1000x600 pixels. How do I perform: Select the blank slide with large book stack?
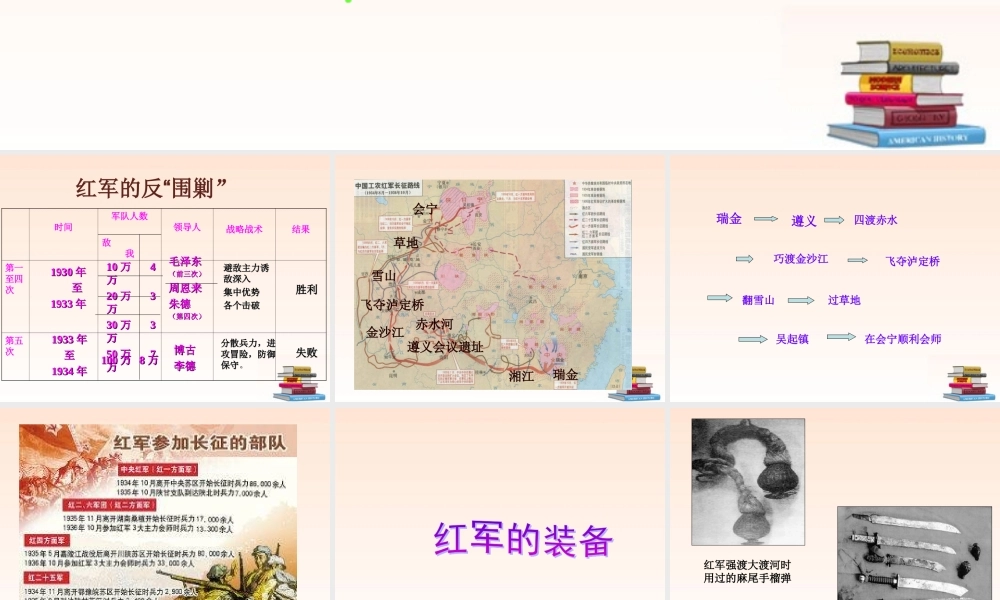coord(500,75)
